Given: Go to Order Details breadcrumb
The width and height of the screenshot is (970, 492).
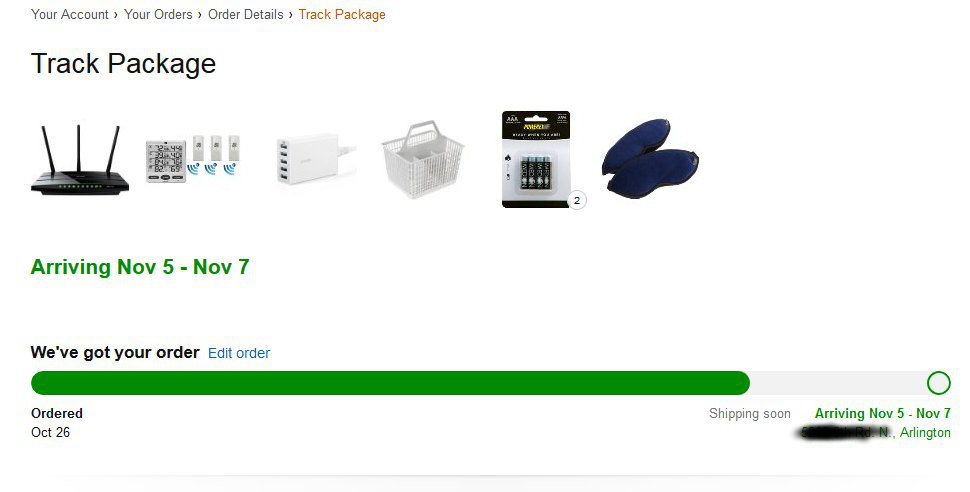Looking at the screenshot, I should tap(246, 14).
